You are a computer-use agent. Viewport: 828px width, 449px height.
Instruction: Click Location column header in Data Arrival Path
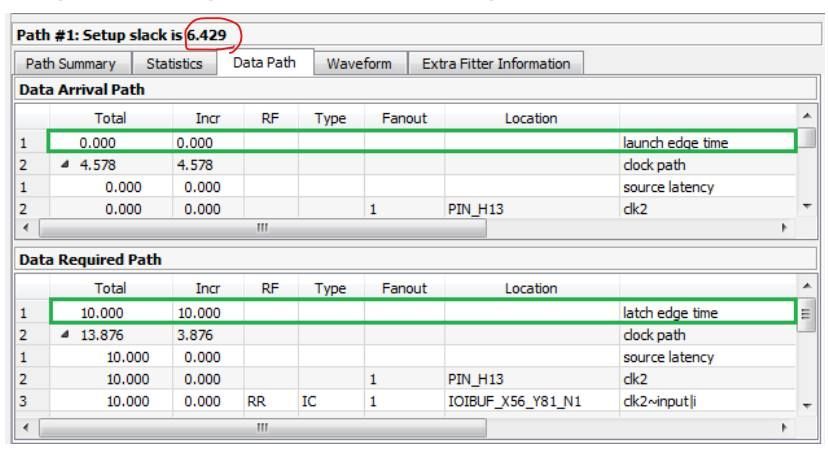pos(531,118)
